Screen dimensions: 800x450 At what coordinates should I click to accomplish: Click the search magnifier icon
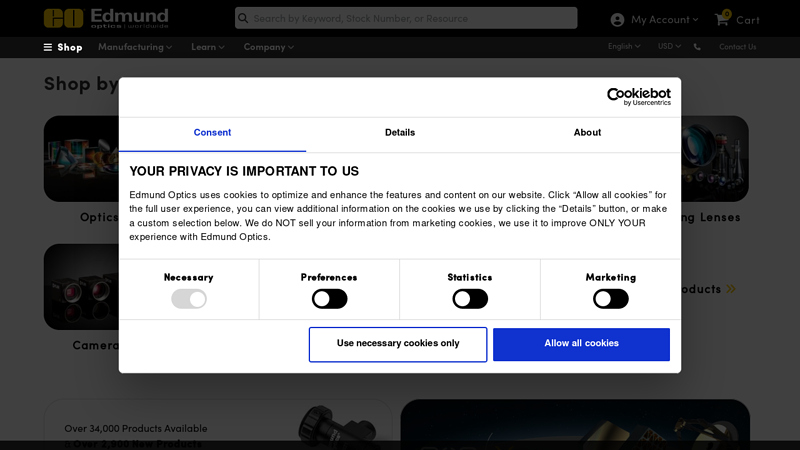click(244, 18)
